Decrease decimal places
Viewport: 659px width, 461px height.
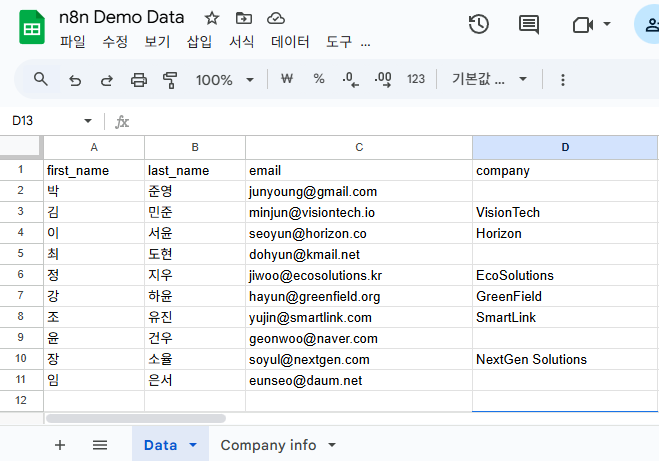pos(351,79)
